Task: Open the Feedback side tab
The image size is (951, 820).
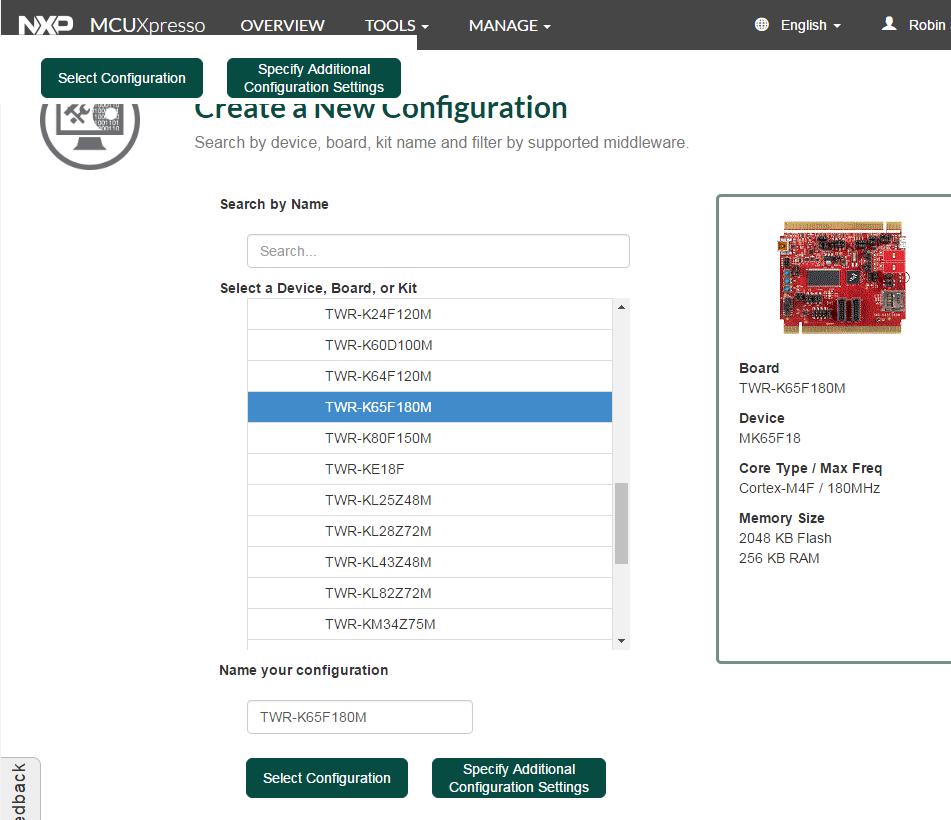Action: (20, 789)
